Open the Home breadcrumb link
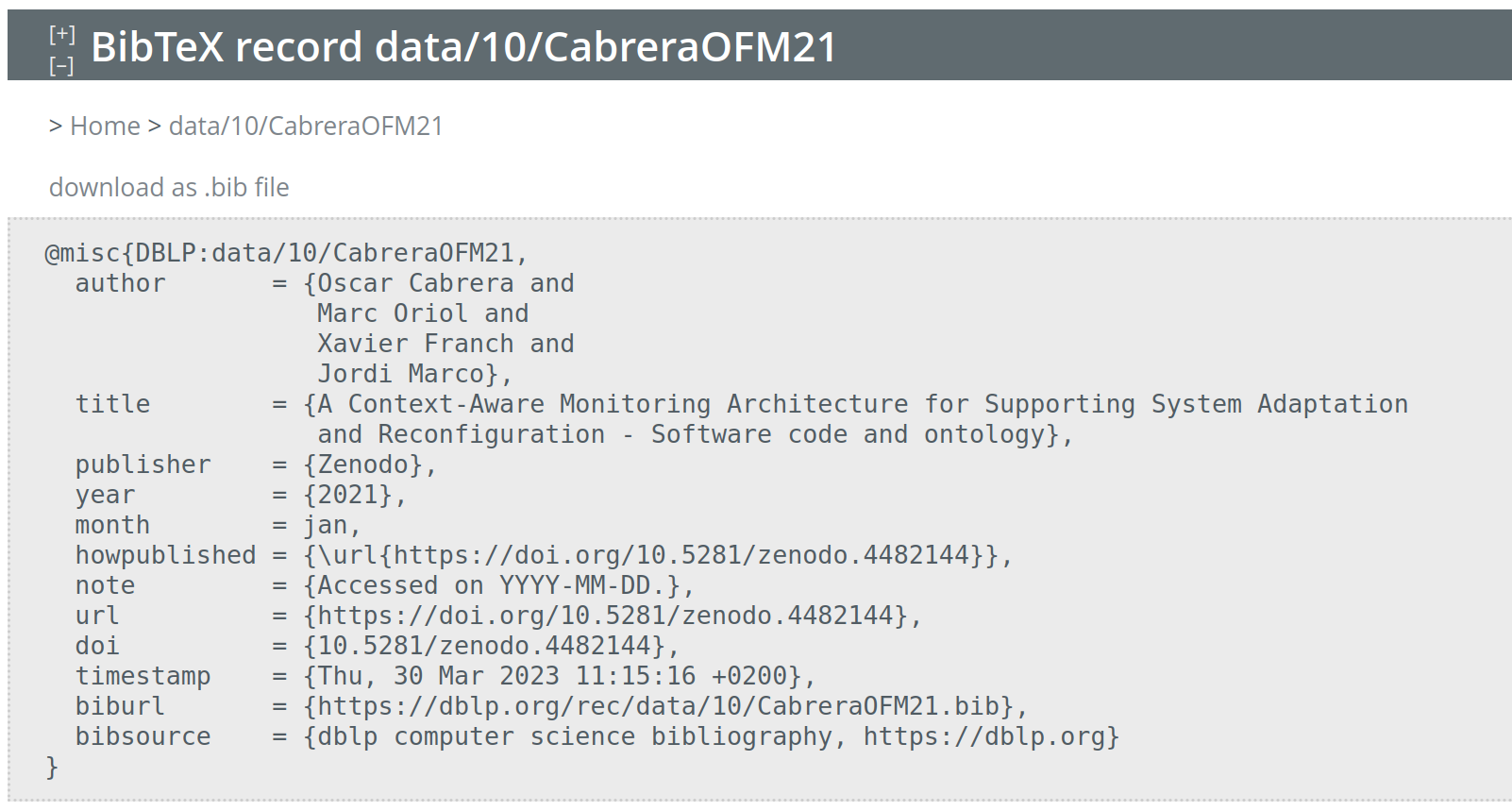Viewport: 1512px width, 811px height. point(104,126)
